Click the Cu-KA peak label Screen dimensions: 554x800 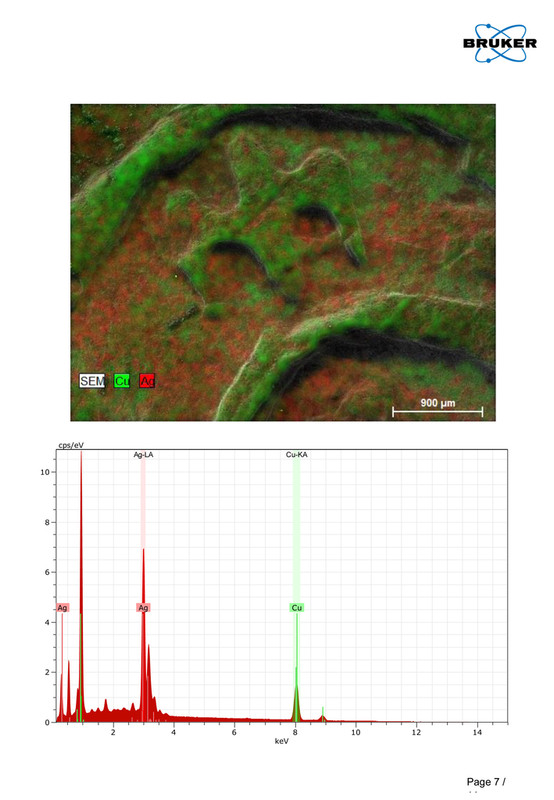(296, 455)
